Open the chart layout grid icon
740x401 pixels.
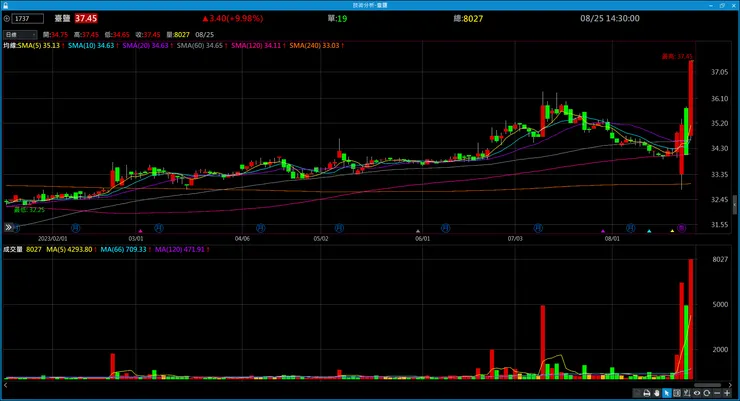click(x=677, y=393)
